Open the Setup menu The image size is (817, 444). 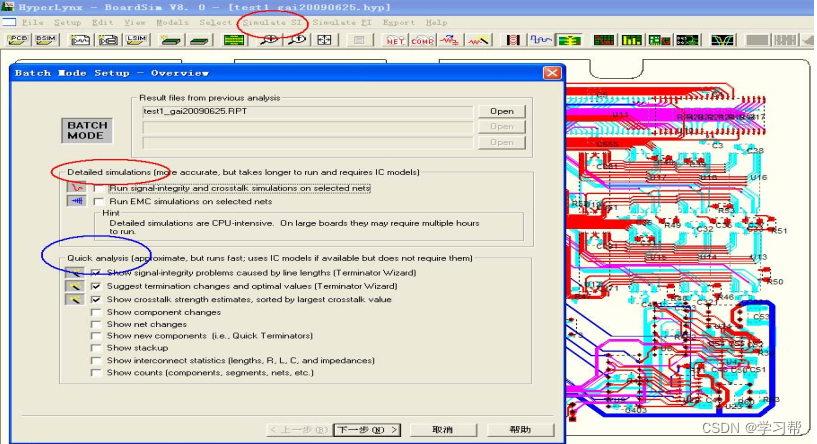point(67,22)
